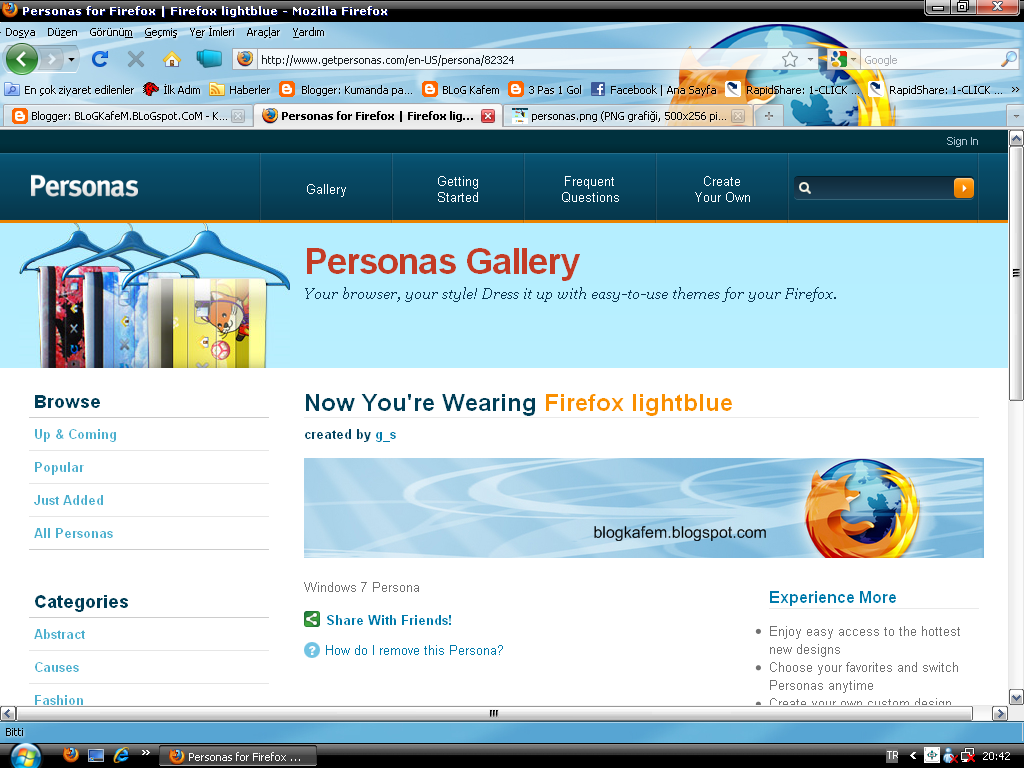This screenshot has height=768, width=1024.
Task: Open the Geçmiş menu
Action: [161, 32]
